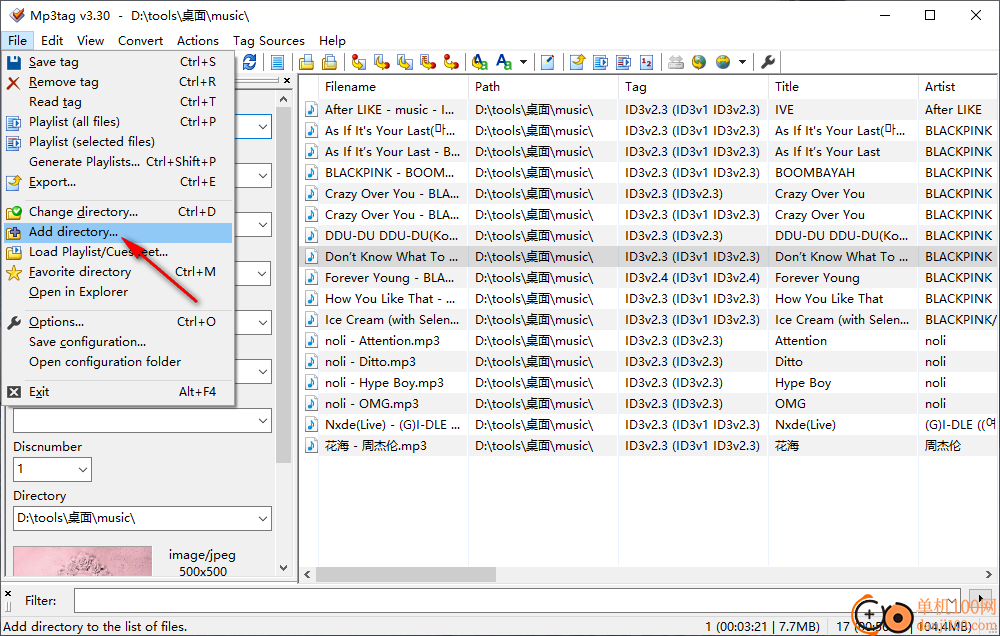Open the Edit menu
The width and height of the screenshot is (1000, 636).
[52, 41]
